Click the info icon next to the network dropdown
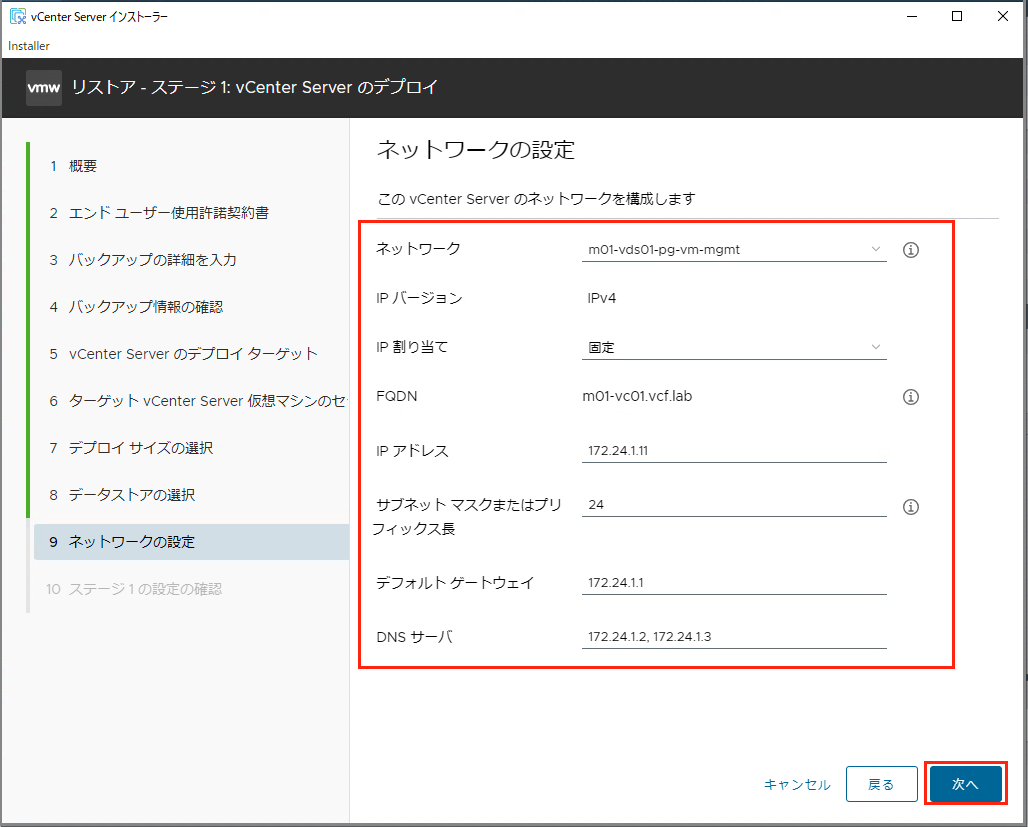The height and width of the screenshot is (827, 1028). point(911,250)
